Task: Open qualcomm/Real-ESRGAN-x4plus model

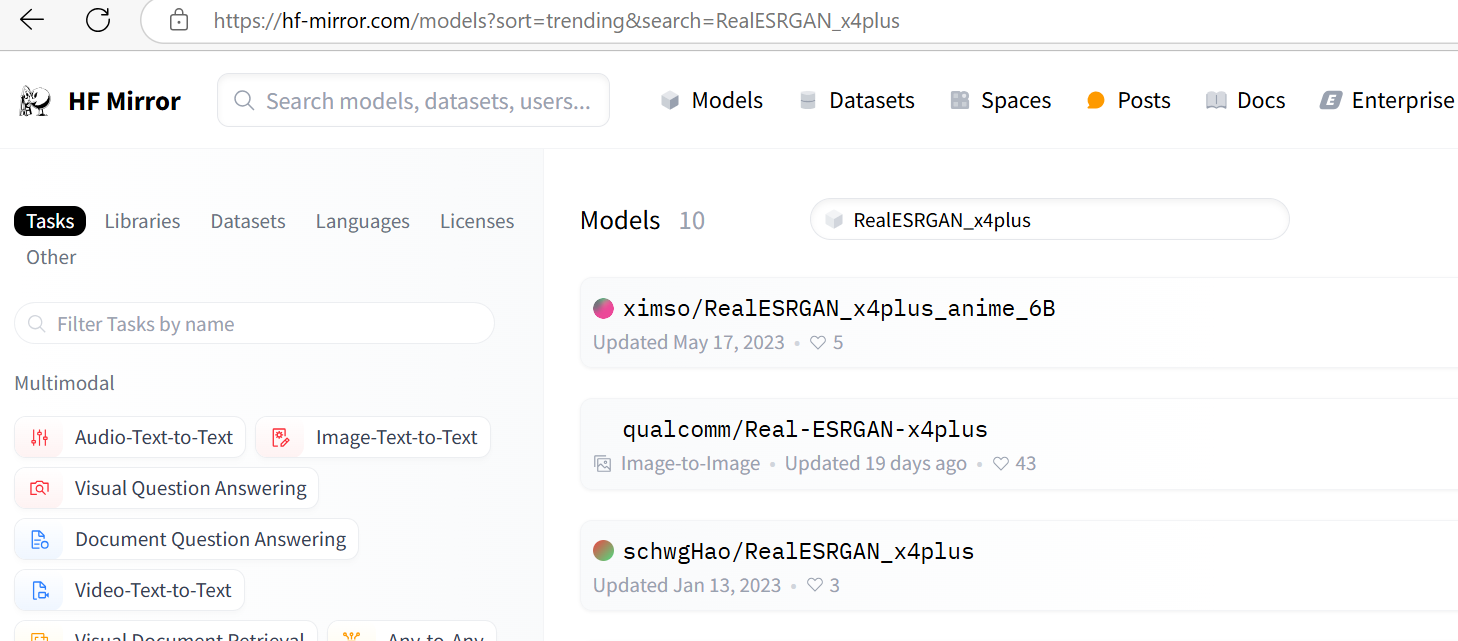Action: (x=805, y=430)
